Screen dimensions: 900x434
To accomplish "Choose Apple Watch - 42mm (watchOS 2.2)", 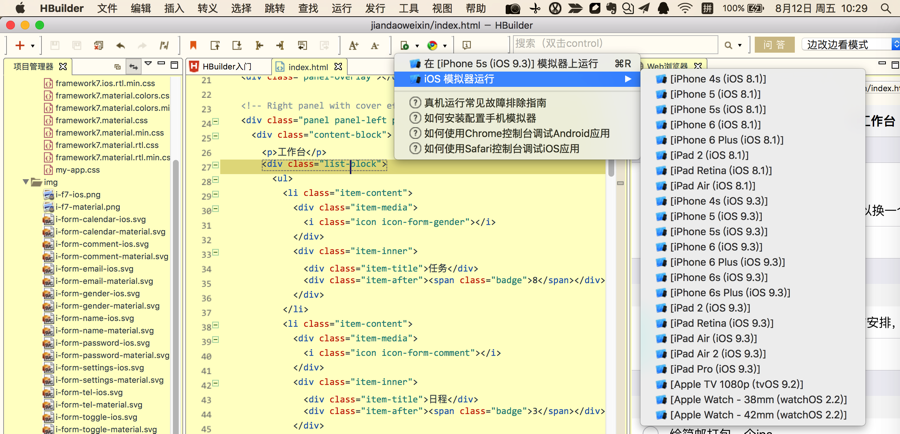I will point(752,414).
